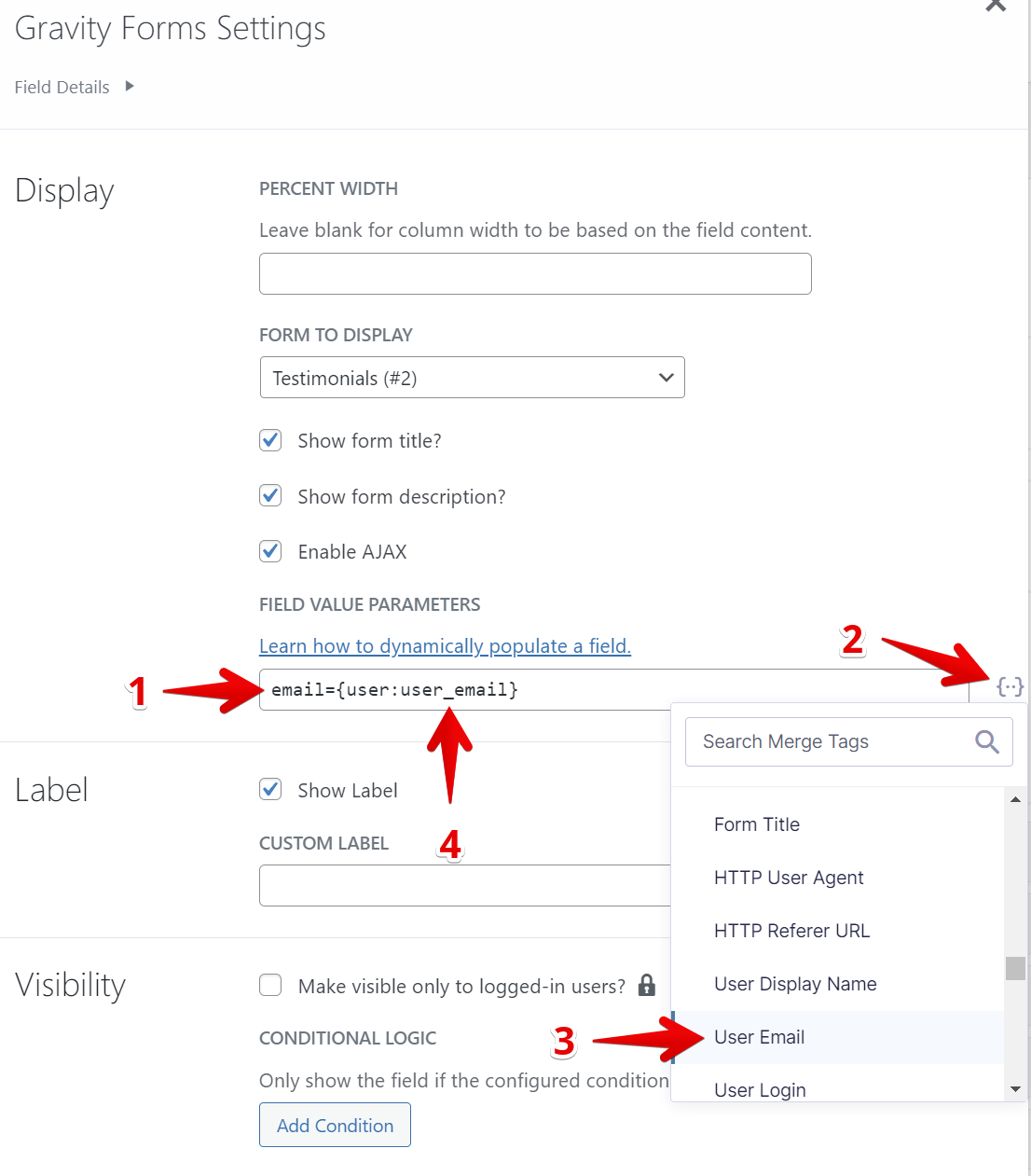Focus the Percent Width input field

(535, 274)
